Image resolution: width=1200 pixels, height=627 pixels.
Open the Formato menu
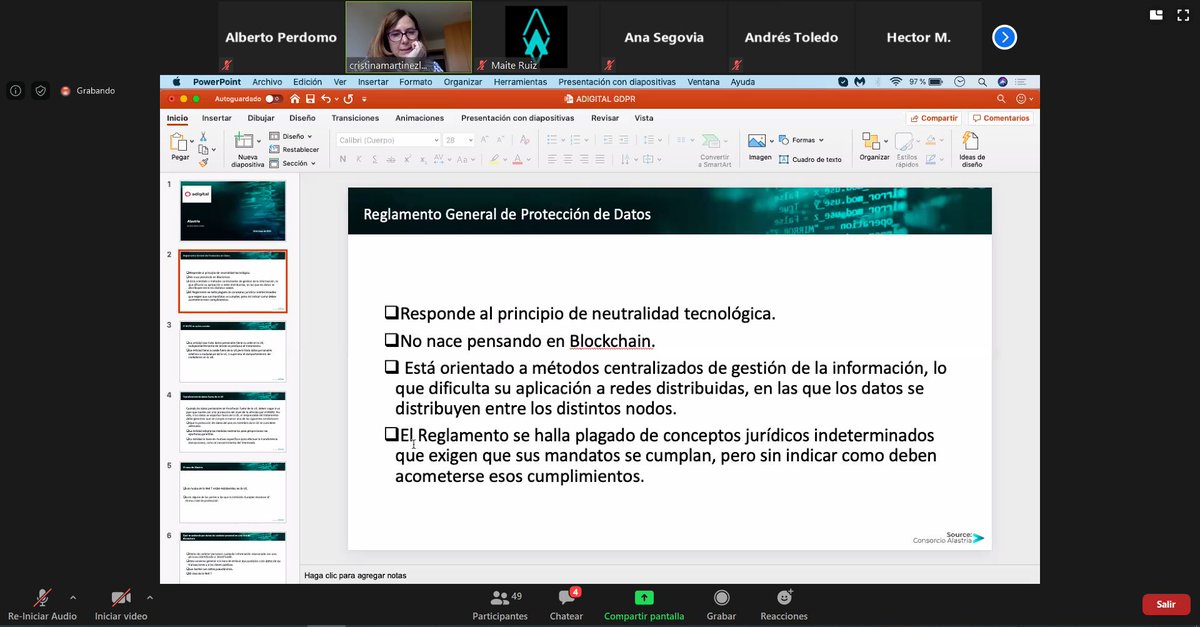pos(416,82)
